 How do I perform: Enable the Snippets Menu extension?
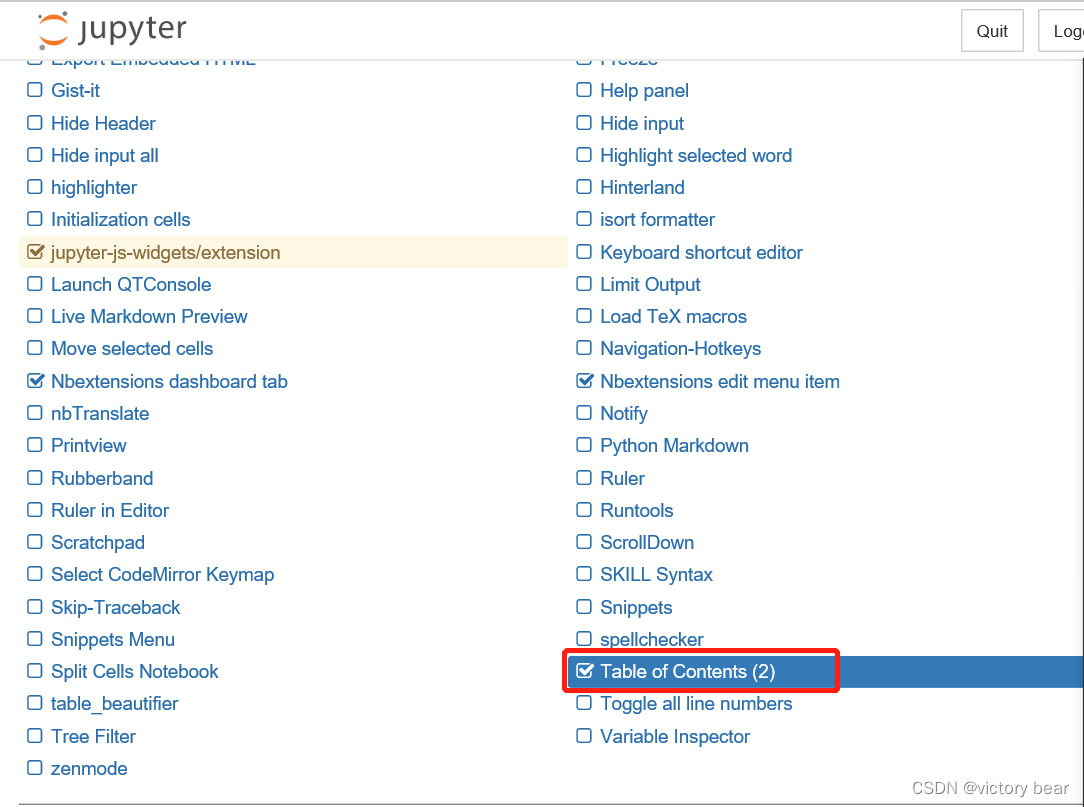(x=35, y=639)
